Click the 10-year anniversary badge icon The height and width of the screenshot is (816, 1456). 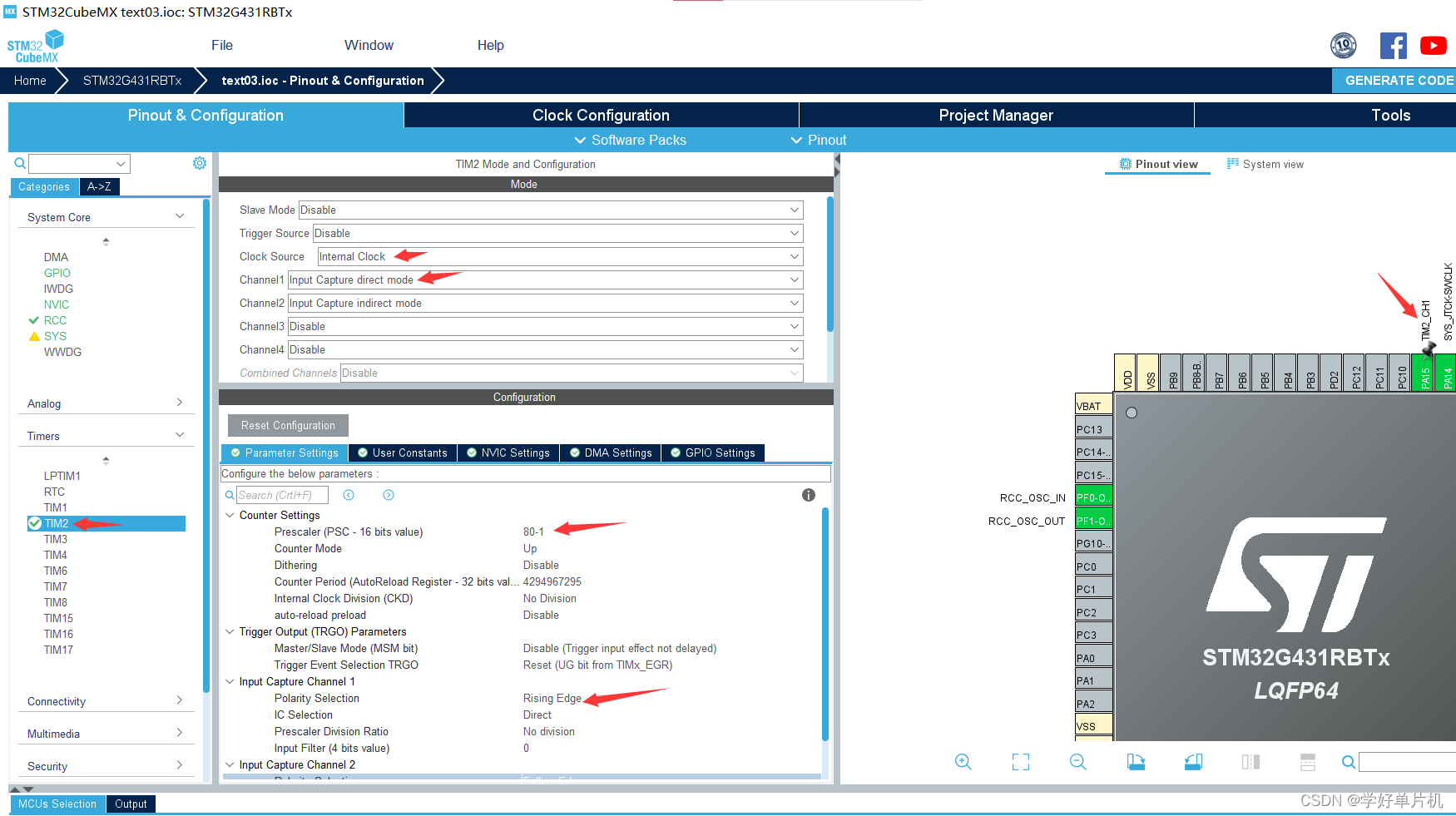point(1344,46)
